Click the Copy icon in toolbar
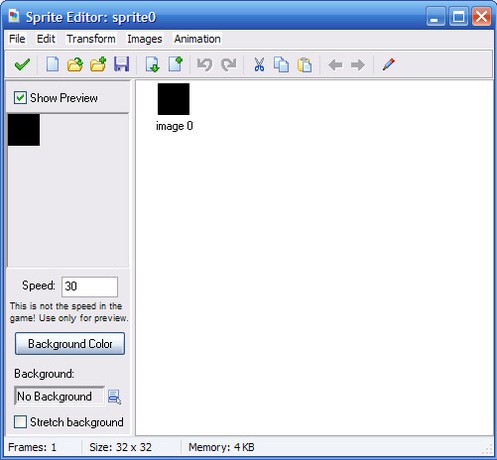Image resolution: width=497 pixels, height=460 pixels. [281, 64]
